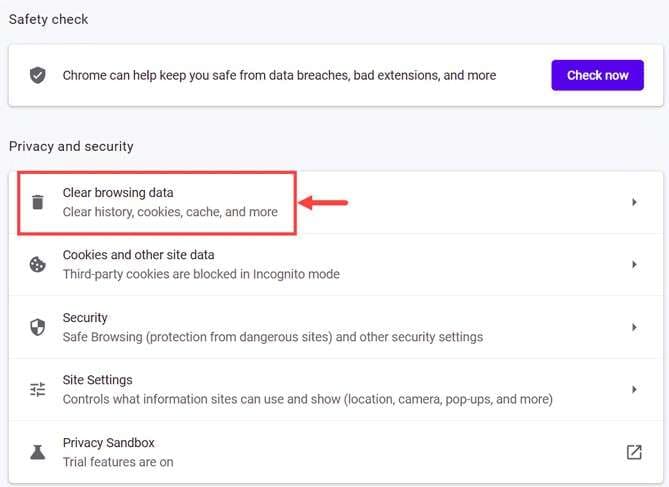Click the trash can icon for Clear browsing data
The width and height of the screenshot is (669, 487).
pos(38,202)
